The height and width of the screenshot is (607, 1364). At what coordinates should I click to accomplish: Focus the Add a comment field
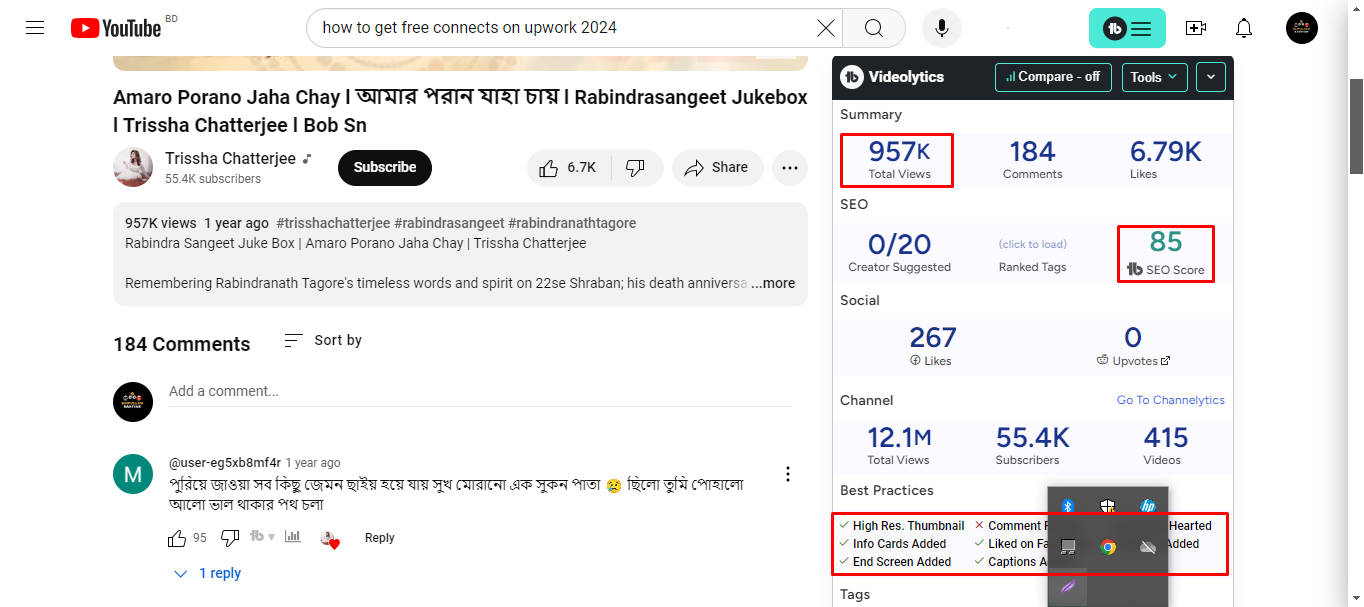point(480,391)
